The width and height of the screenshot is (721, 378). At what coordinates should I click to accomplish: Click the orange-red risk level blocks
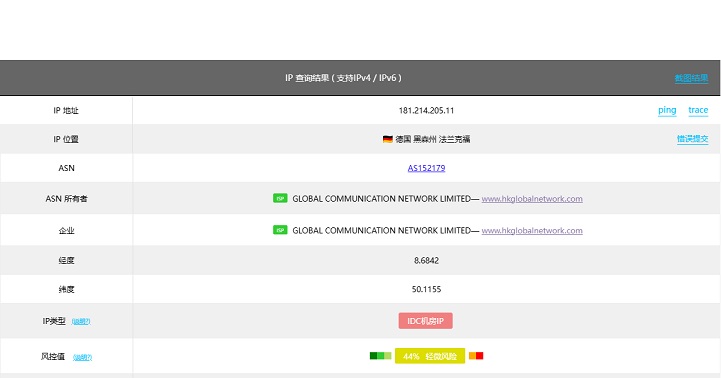(476, 355)
